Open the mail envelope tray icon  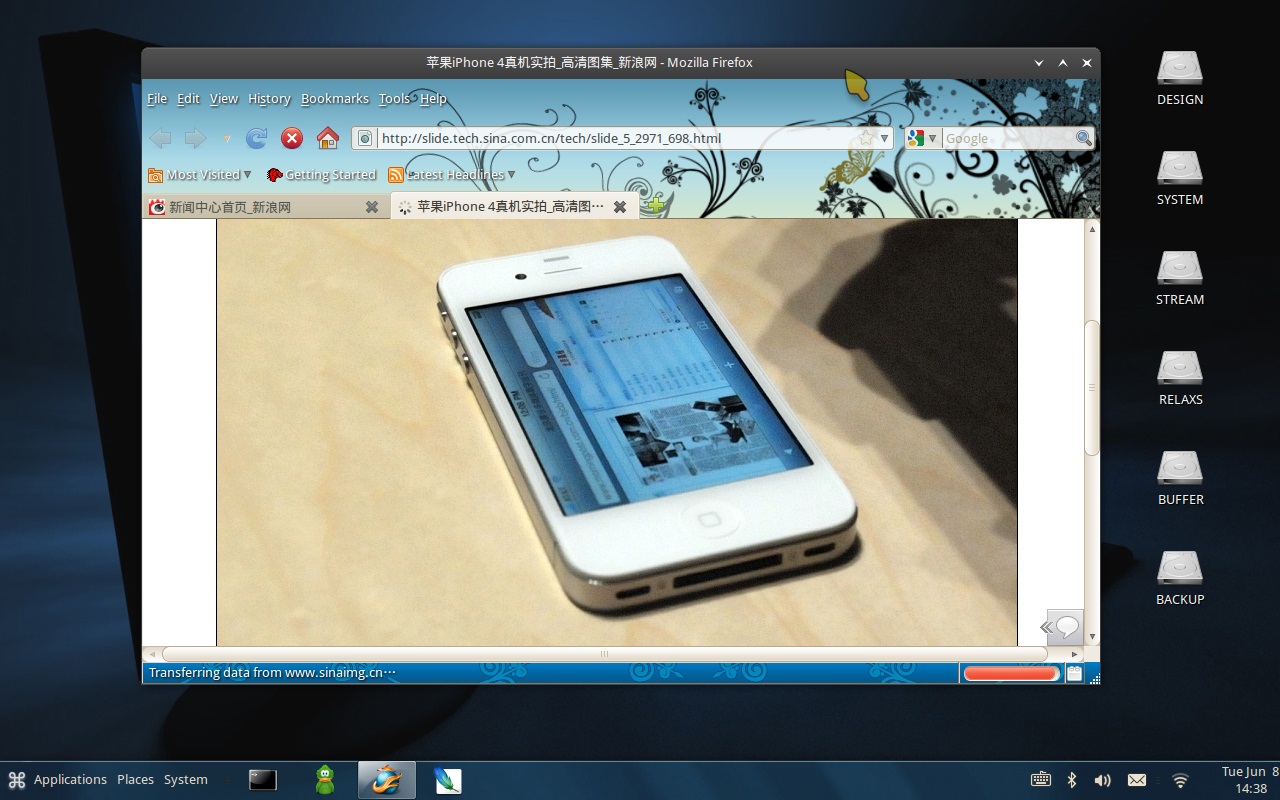pyautogui.click(x=1137, y=780)
